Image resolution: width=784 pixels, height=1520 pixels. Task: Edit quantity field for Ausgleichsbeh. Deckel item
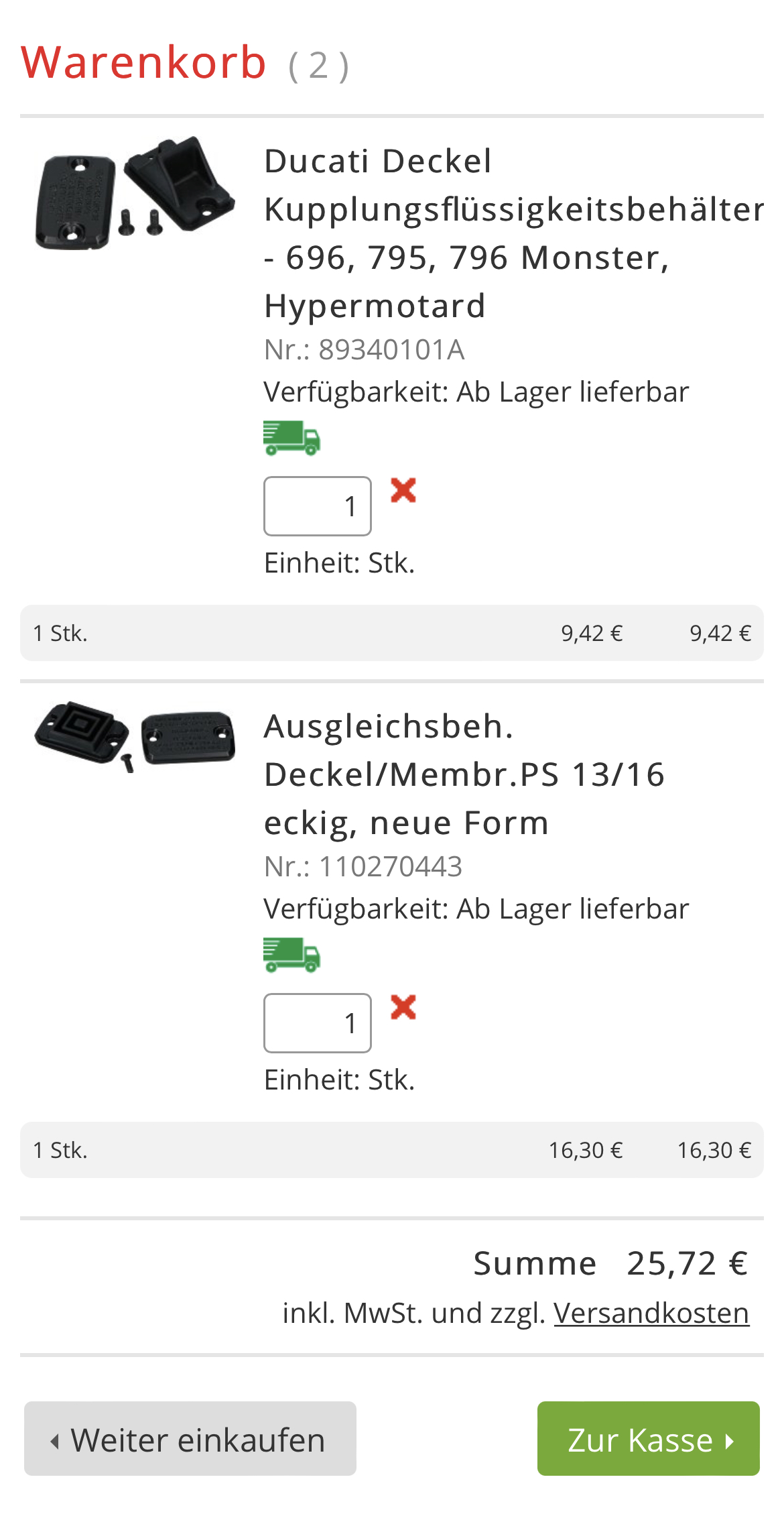(318, 1023)
